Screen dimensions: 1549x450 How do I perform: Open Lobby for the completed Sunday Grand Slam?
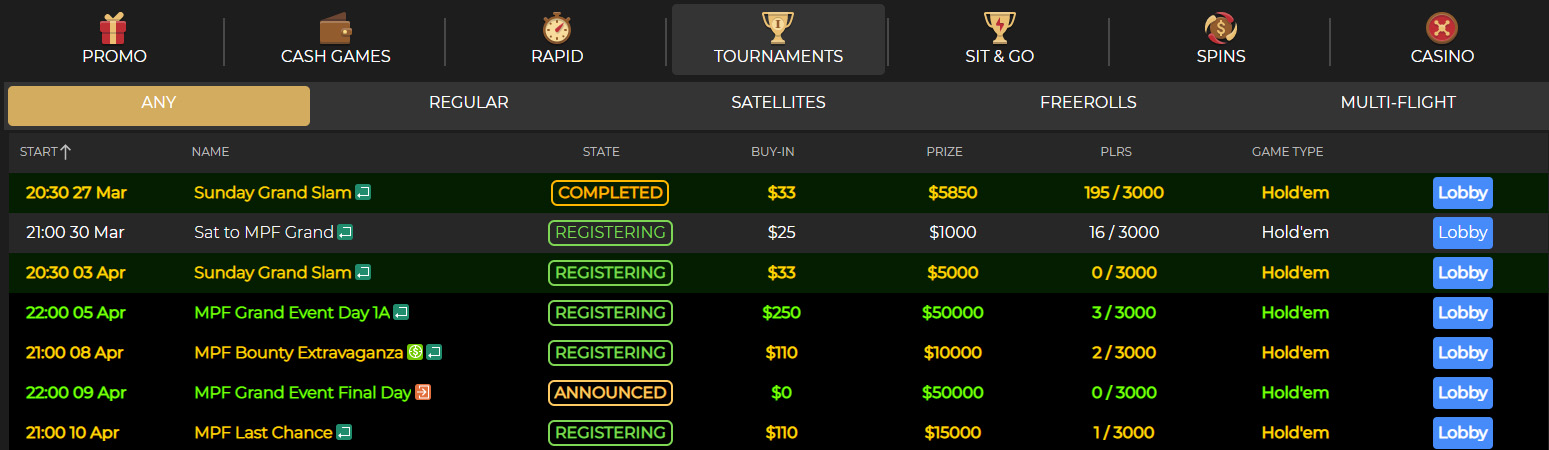pyautogui.click(x=1463, y=193)
